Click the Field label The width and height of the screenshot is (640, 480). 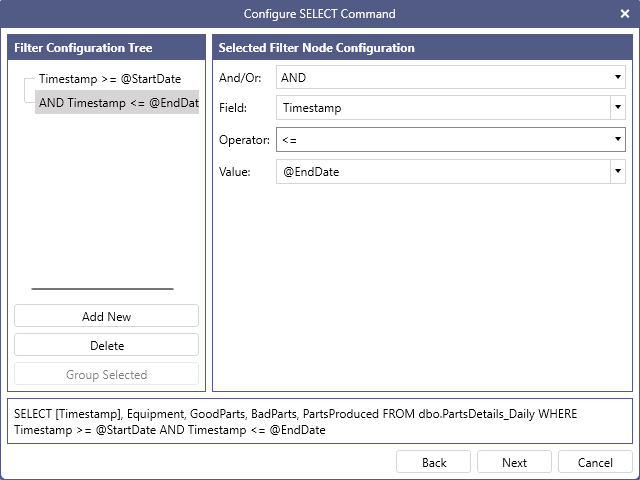click(233, 108)
